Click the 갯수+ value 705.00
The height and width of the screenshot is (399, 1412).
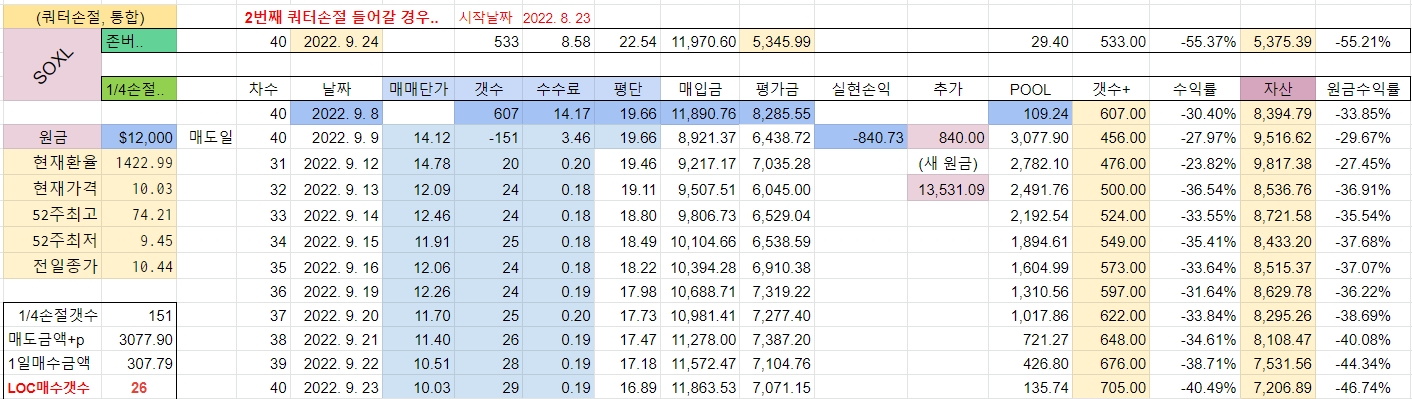(1112, 388)
